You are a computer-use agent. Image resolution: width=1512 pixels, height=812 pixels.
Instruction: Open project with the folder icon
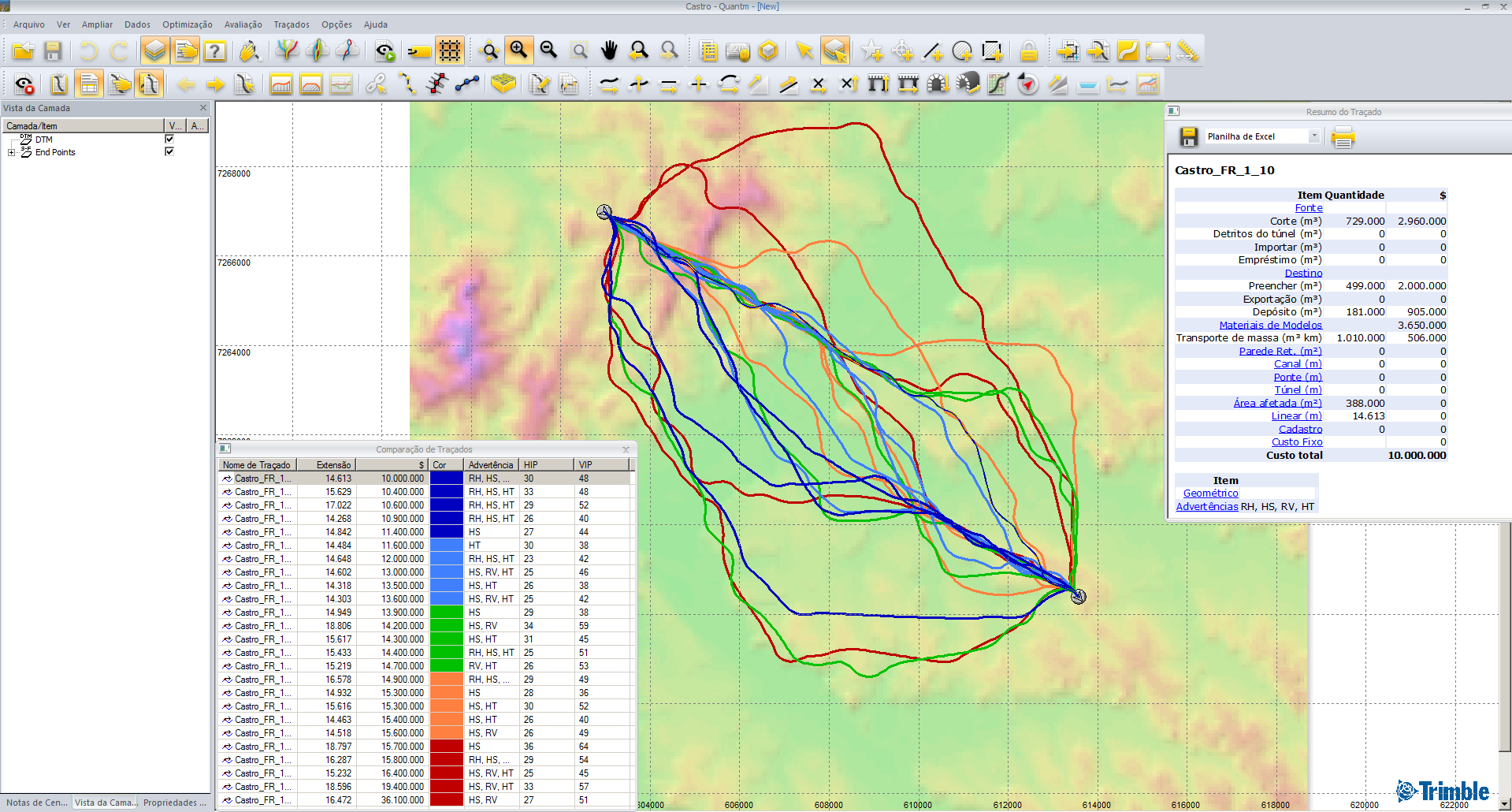(23, 51)
